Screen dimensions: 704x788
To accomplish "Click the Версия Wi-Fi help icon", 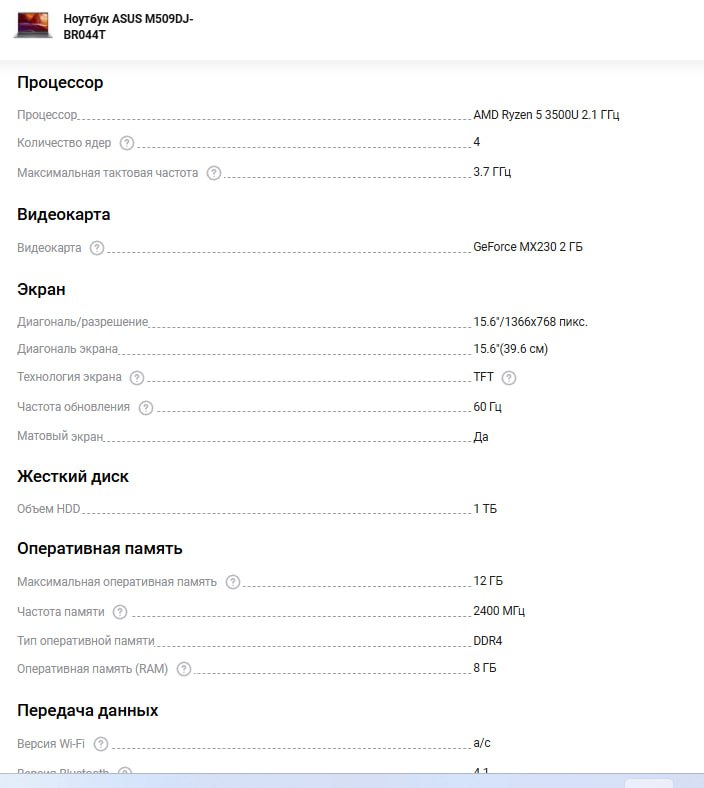I will 101,744.
